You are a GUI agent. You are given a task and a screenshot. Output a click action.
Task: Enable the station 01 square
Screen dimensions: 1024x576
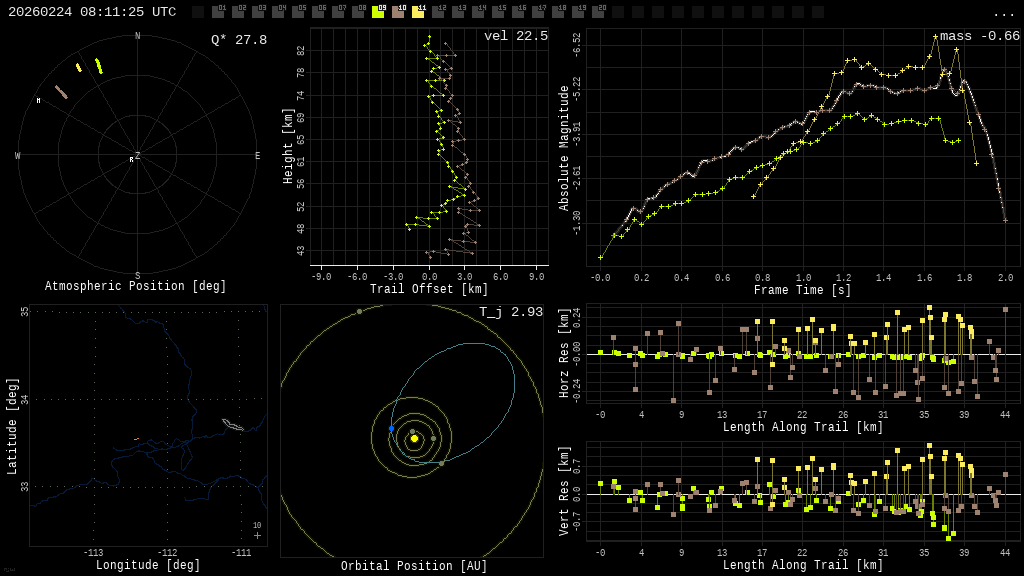(218, 12)
